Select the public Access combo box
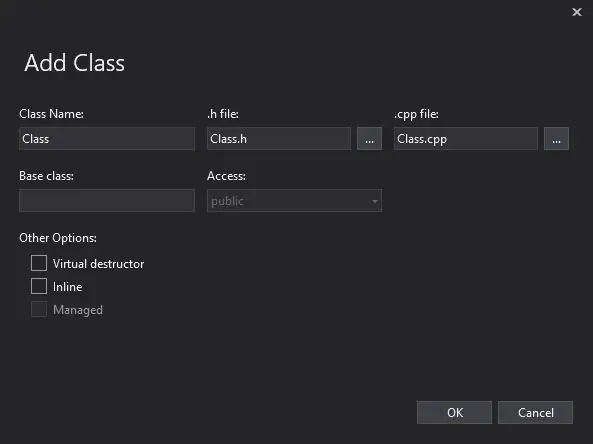The width and height of the screenshot is (593, 444). point(294,200)
